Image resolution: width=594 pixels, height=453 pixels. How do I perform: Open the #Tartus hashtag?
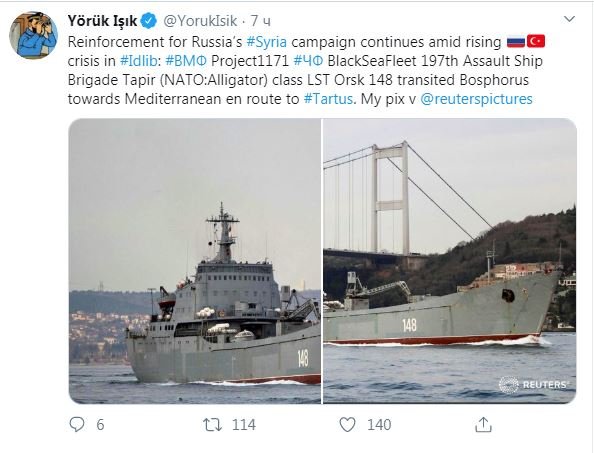328,99
